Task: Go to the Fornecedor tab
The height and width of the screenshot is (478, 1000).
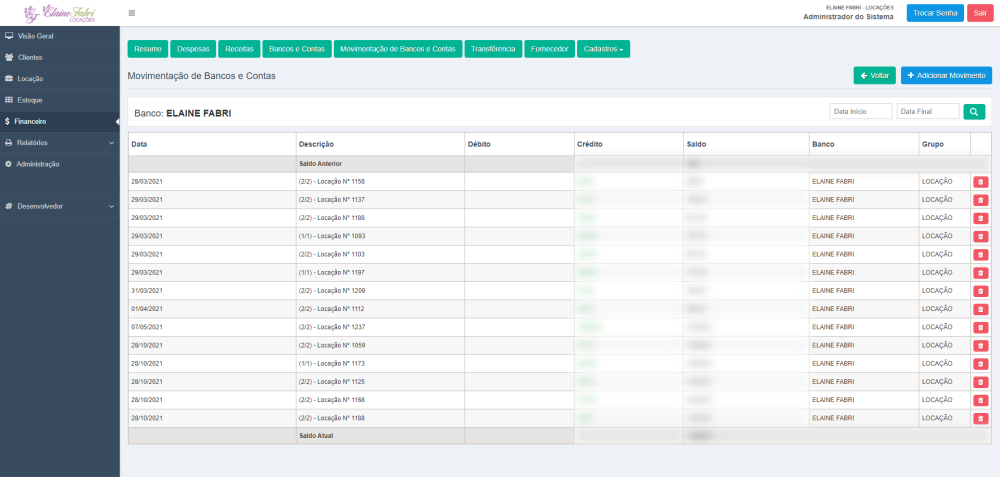Action: (x=549, y=49)
